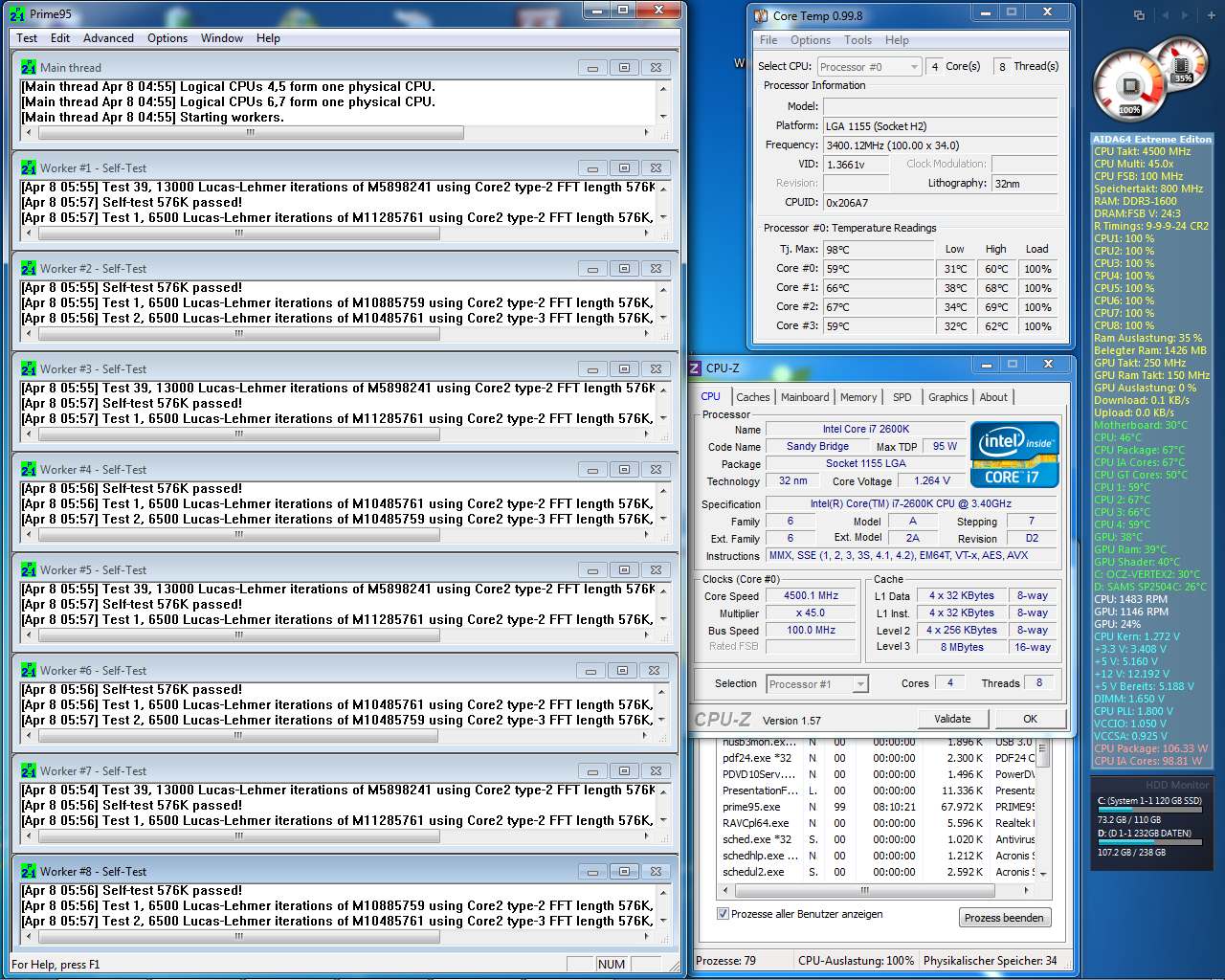The height and width of the screenshot is (980, 1225).
Task: Click gadget previous arrow at top right
Action: [1165, 15]
